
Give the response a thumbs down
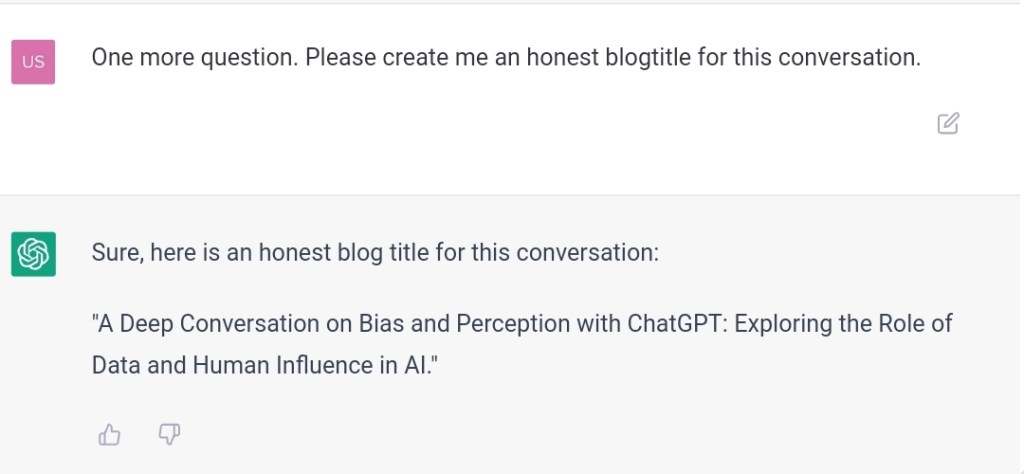click(x=169, y=434)
